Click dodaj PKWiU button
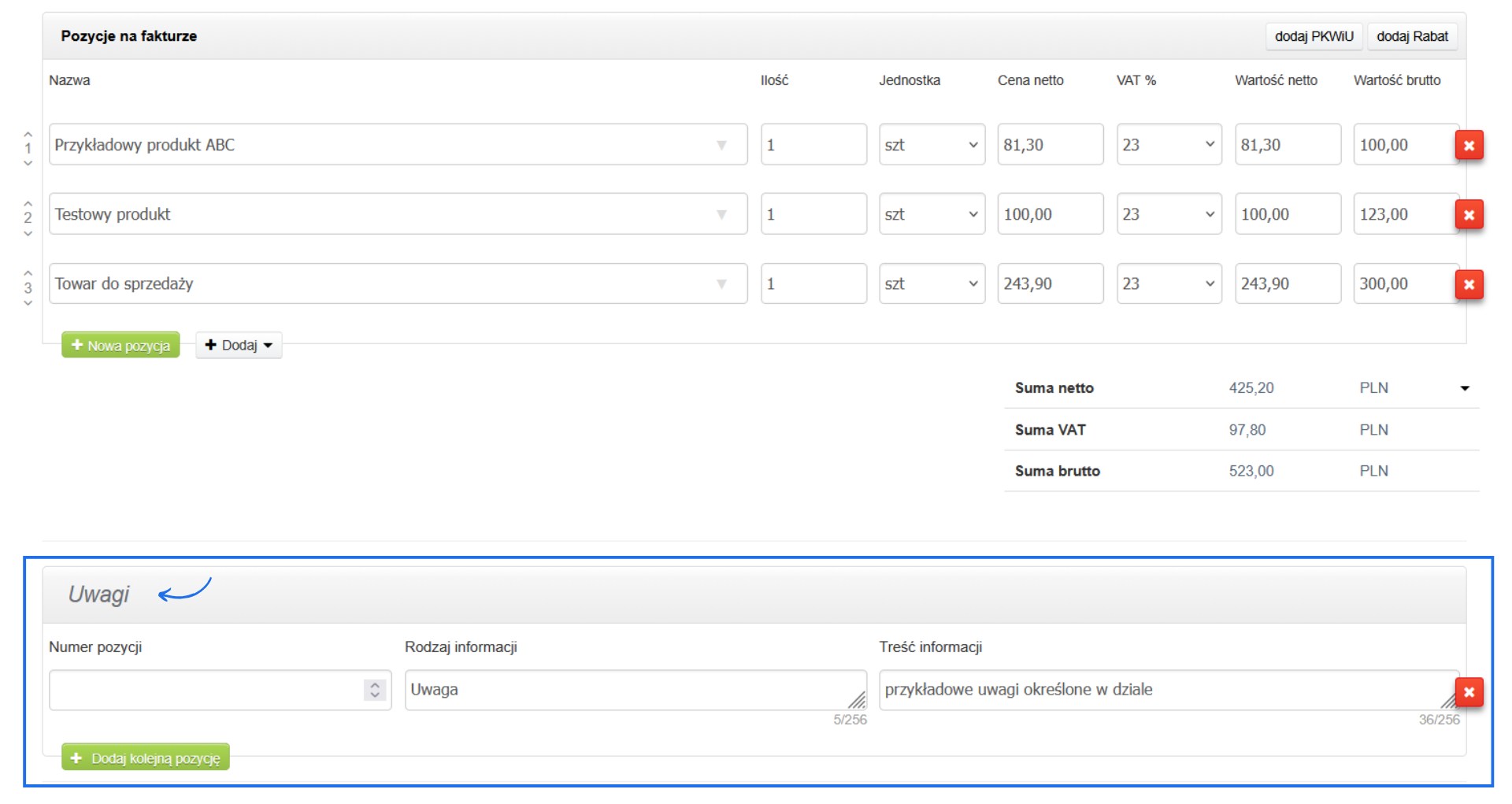Image resolution: width=1512 pixels, height=804 pixels. click(x=1314, y=36)
